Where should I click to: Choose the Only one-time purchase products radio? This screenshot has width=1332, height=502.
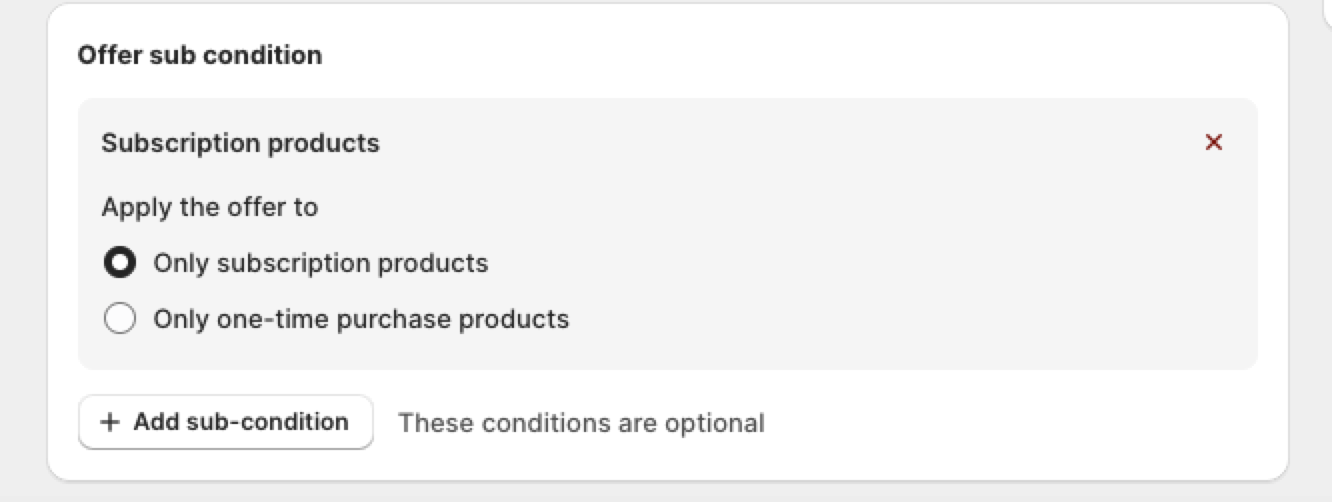120,320
